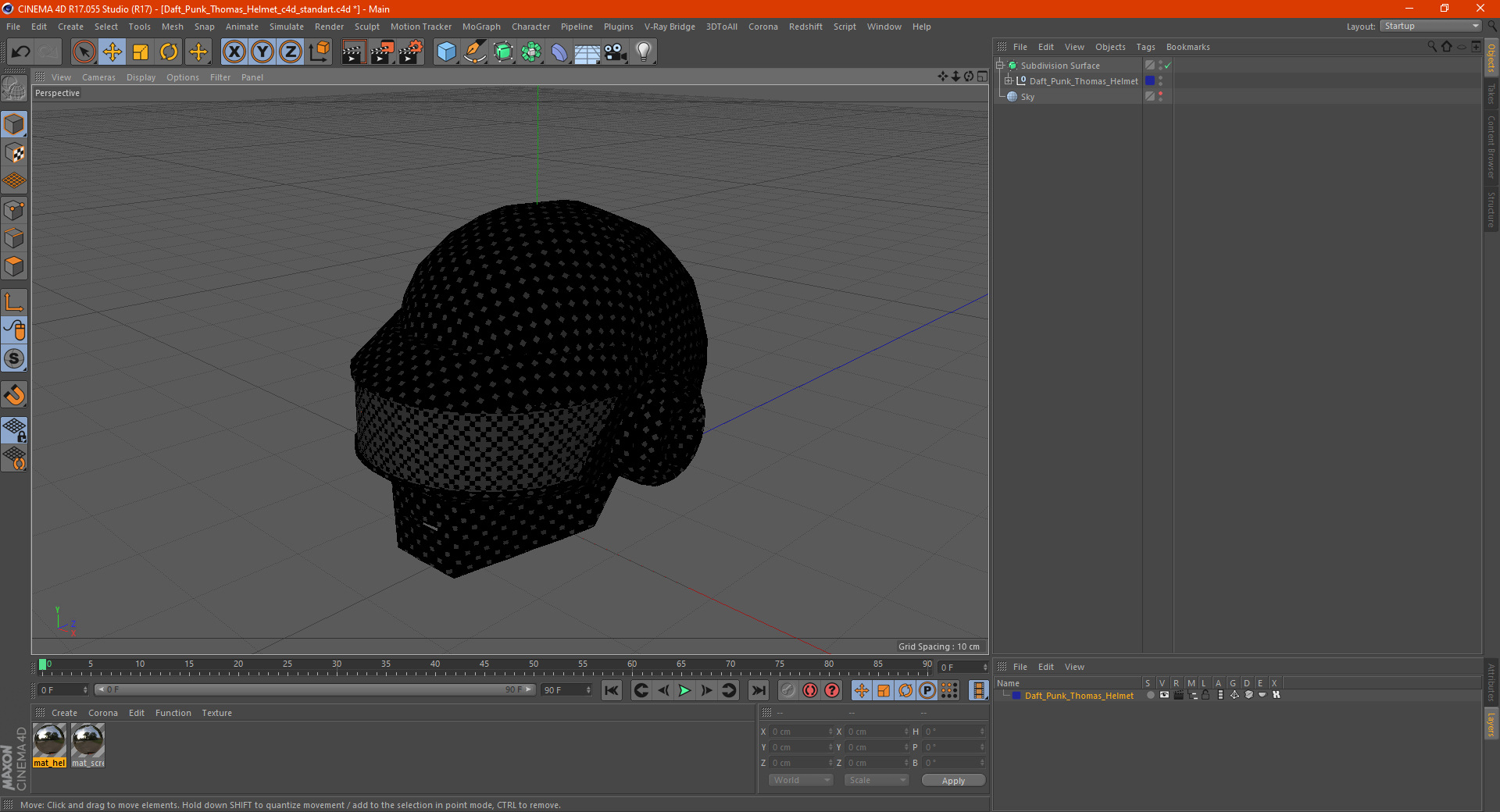
Task: Open the Sculpt menu
Action: 366,27
